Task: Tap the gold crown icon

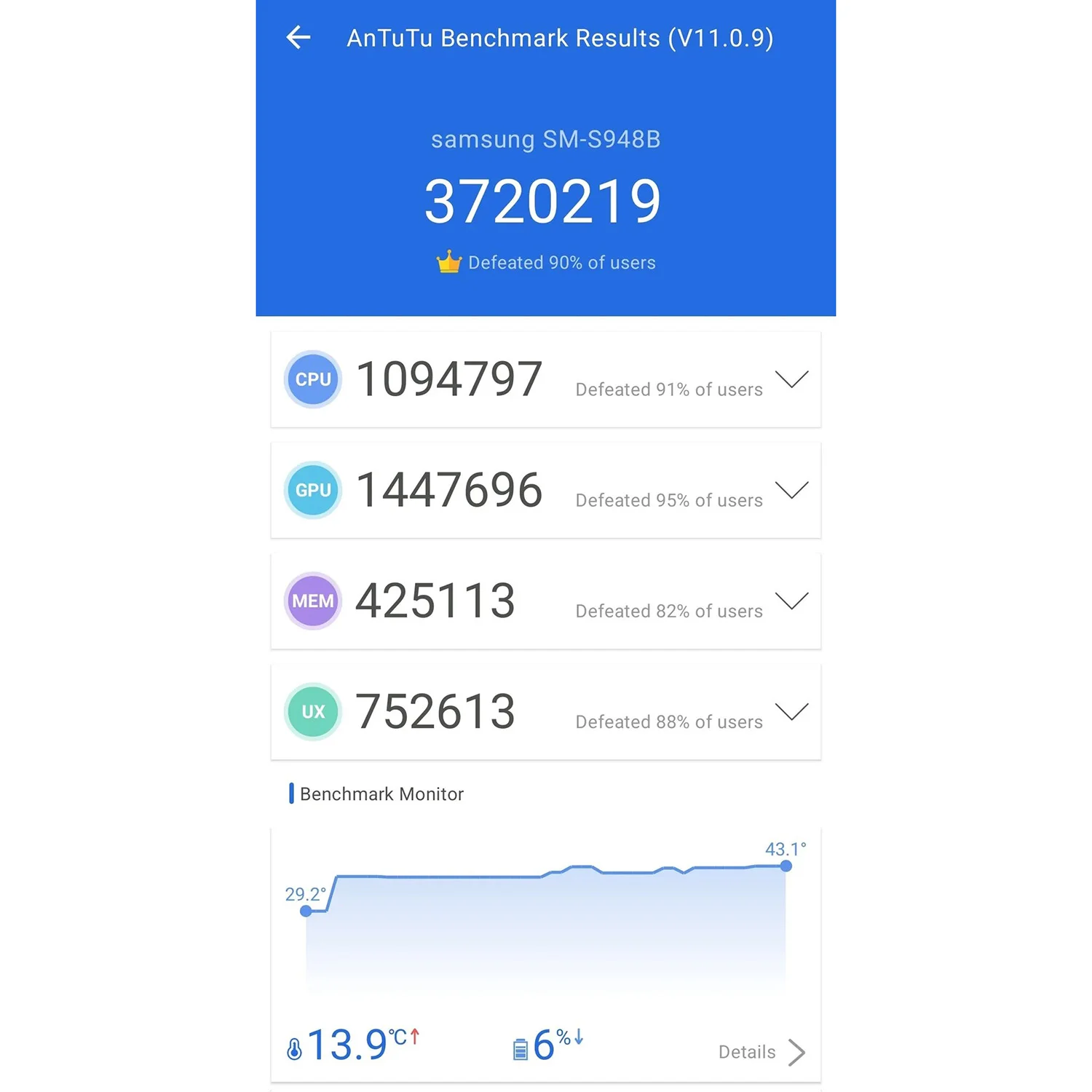Action: [x=449, y=262]
